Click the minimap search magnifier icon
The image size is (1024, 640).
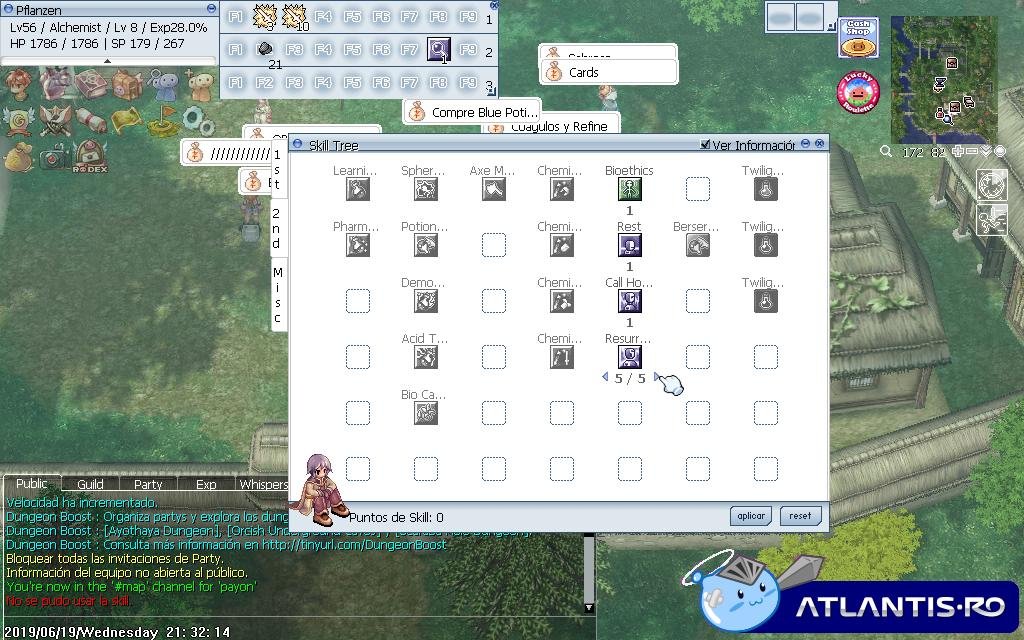[886, 152]
